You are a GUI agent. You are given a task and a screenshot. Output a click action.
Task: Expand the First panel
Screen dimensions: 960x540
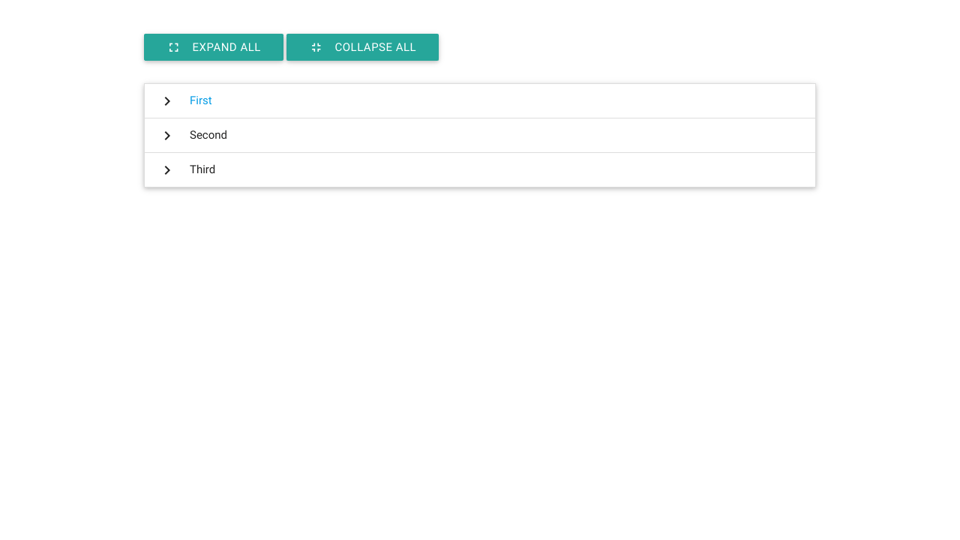479,101
